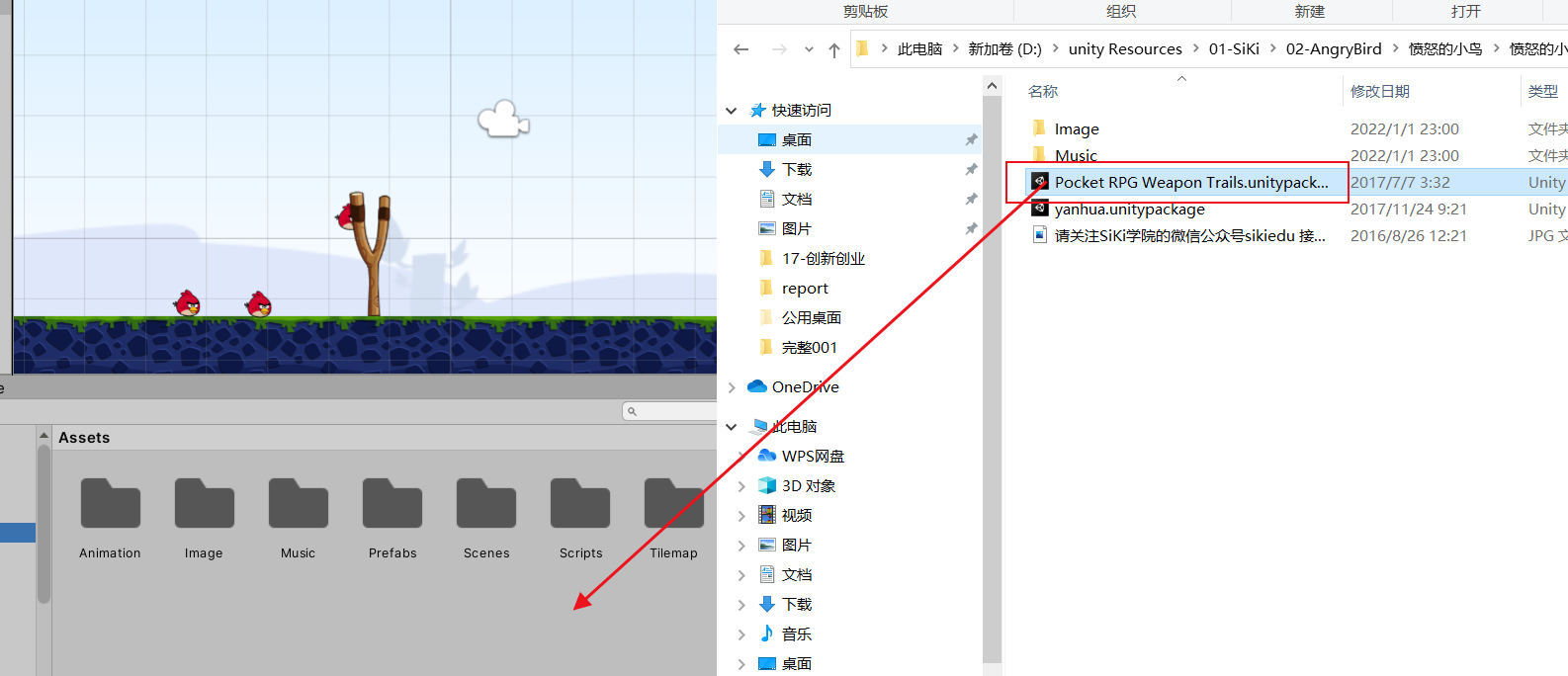Collapse the 此电脑 tree node

click(x=732, y=427)
